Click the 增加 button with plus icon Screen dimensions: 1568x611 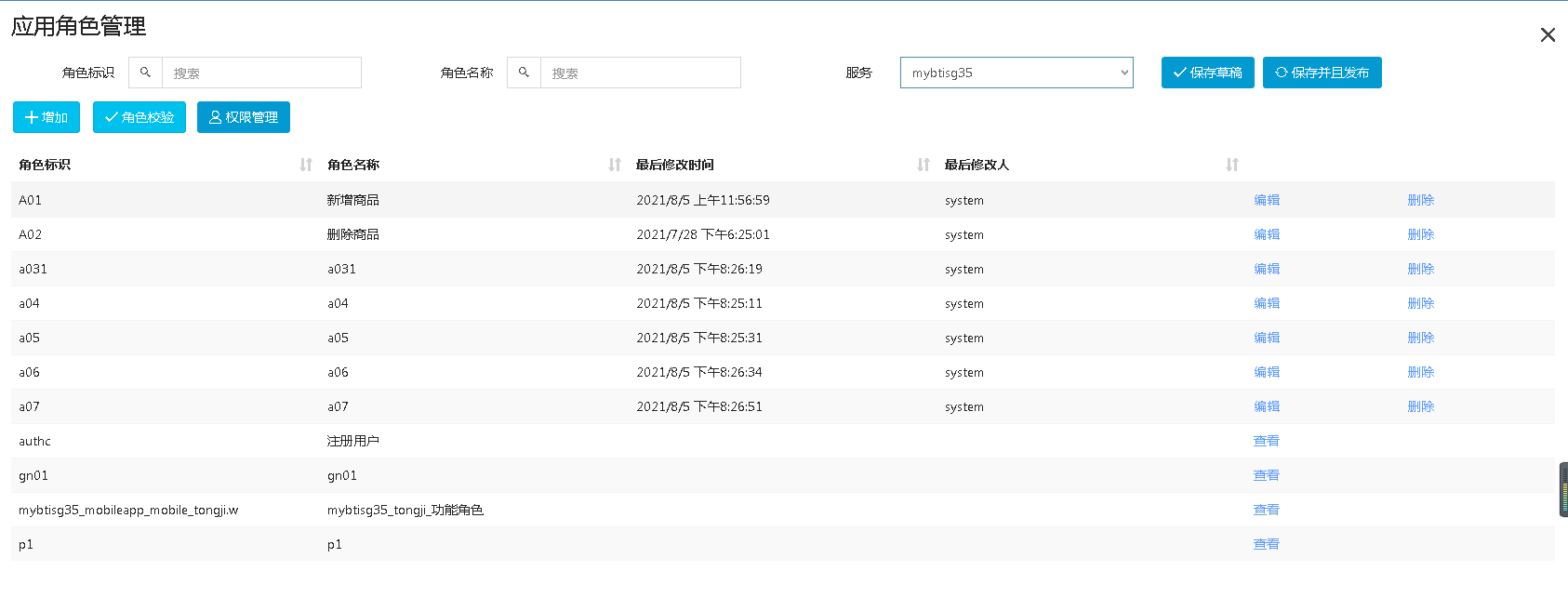coord(47,117)
